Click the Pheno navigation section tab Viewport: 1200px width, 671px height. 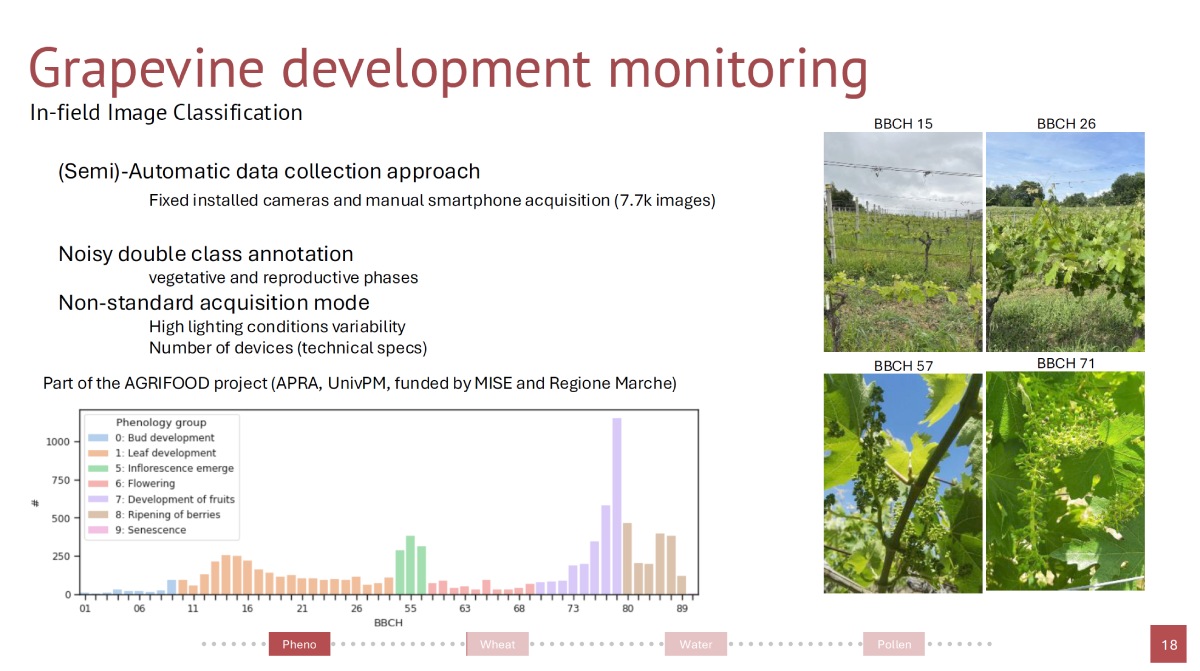[x=299, y=644]
